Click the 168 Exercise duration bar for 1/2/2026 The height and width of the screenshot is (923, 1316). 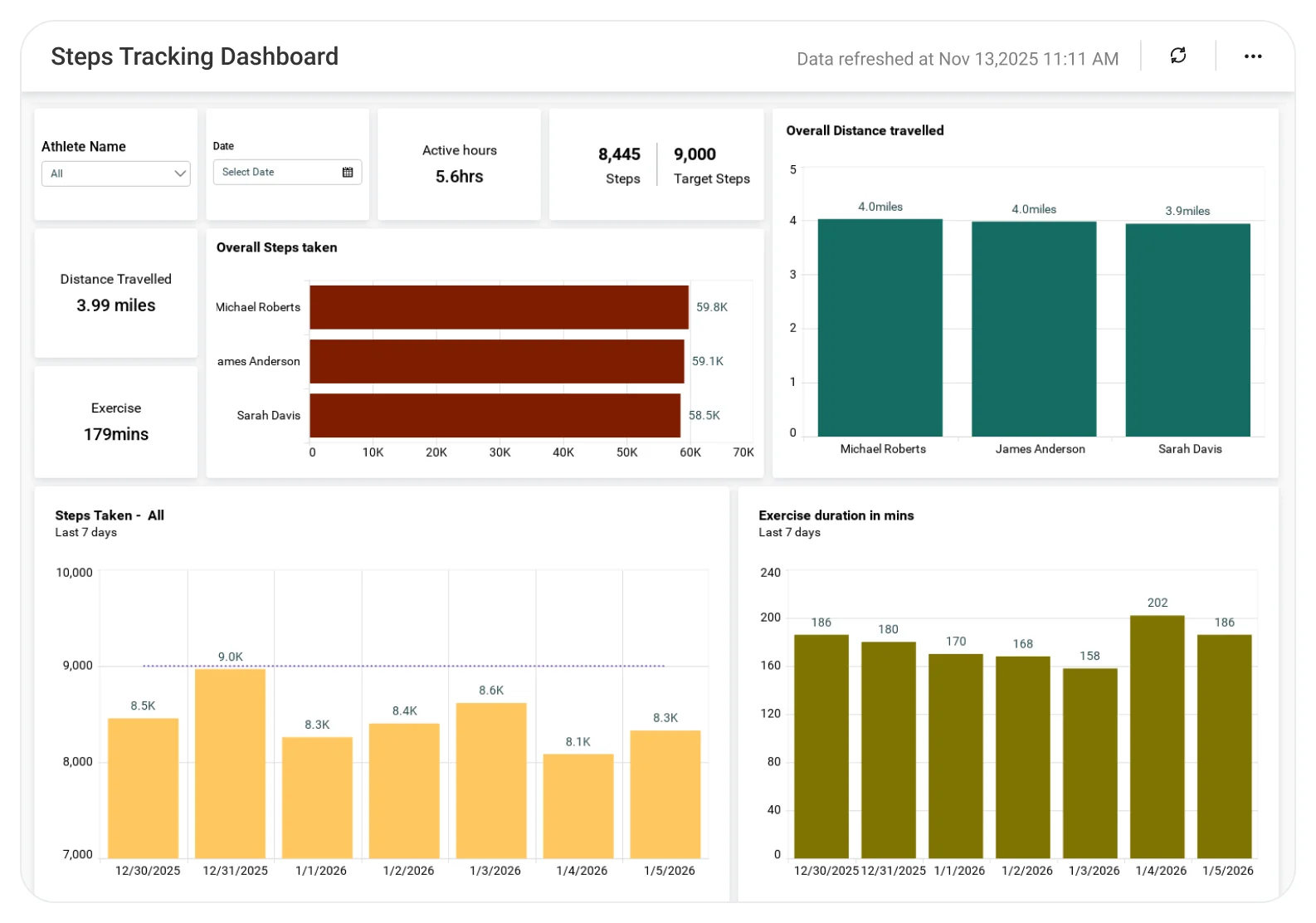pos(1023,758)
